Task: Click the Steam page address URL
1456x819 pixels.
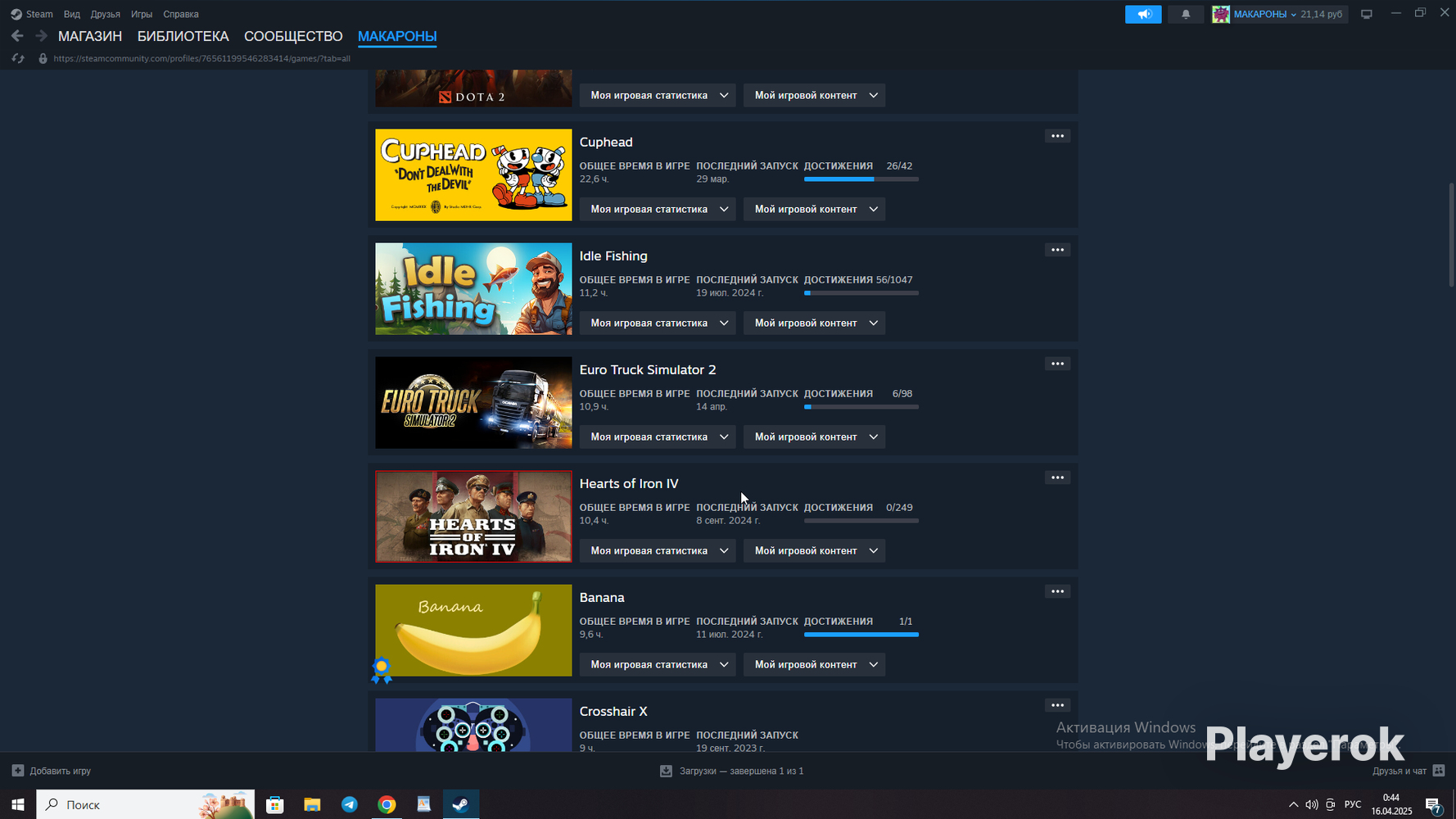Action: [202, 58]
